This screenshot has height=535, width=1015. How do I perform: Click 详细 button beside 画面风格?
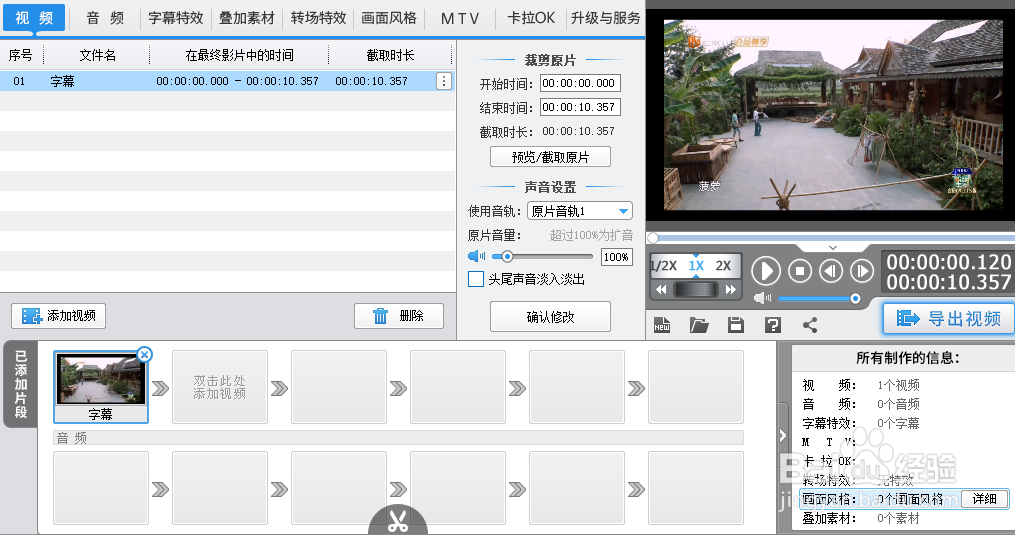(x=985, y=499)
